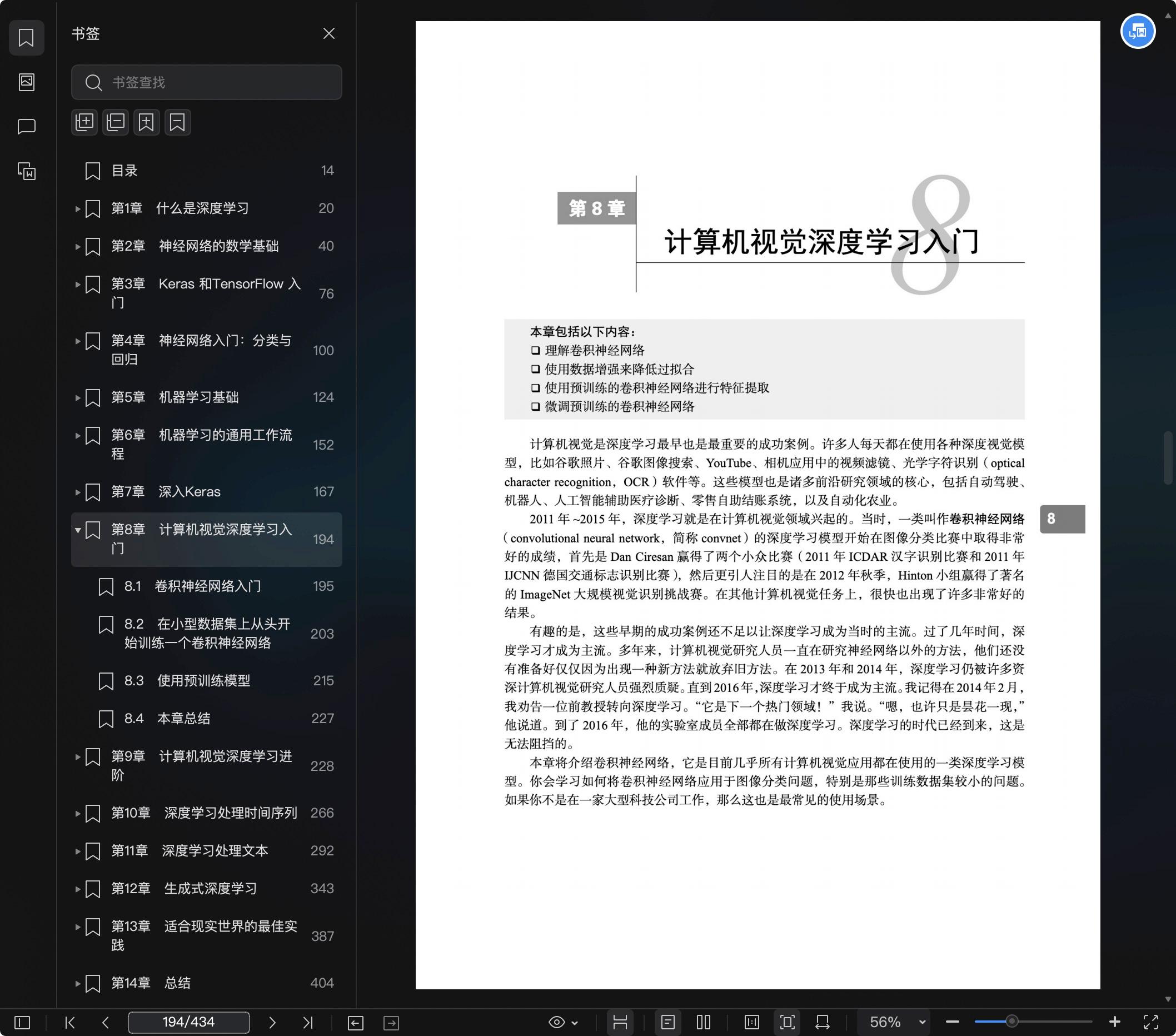Open the bookmarks sidebar panel icon
This screenshot has width=1176, height=1036.
tap(27, 38)
